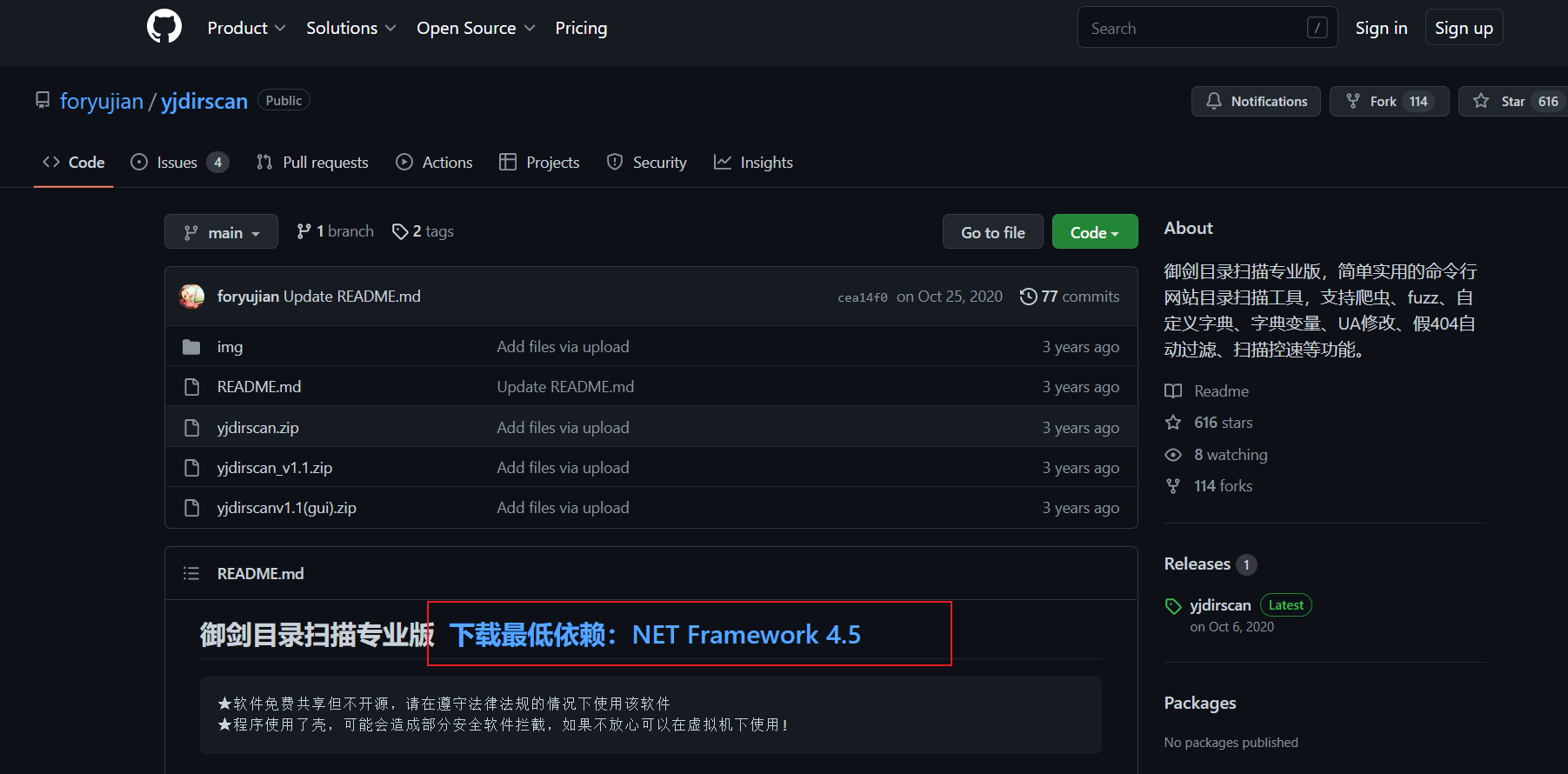Click the commit history clock icon

pos(1028,297)
